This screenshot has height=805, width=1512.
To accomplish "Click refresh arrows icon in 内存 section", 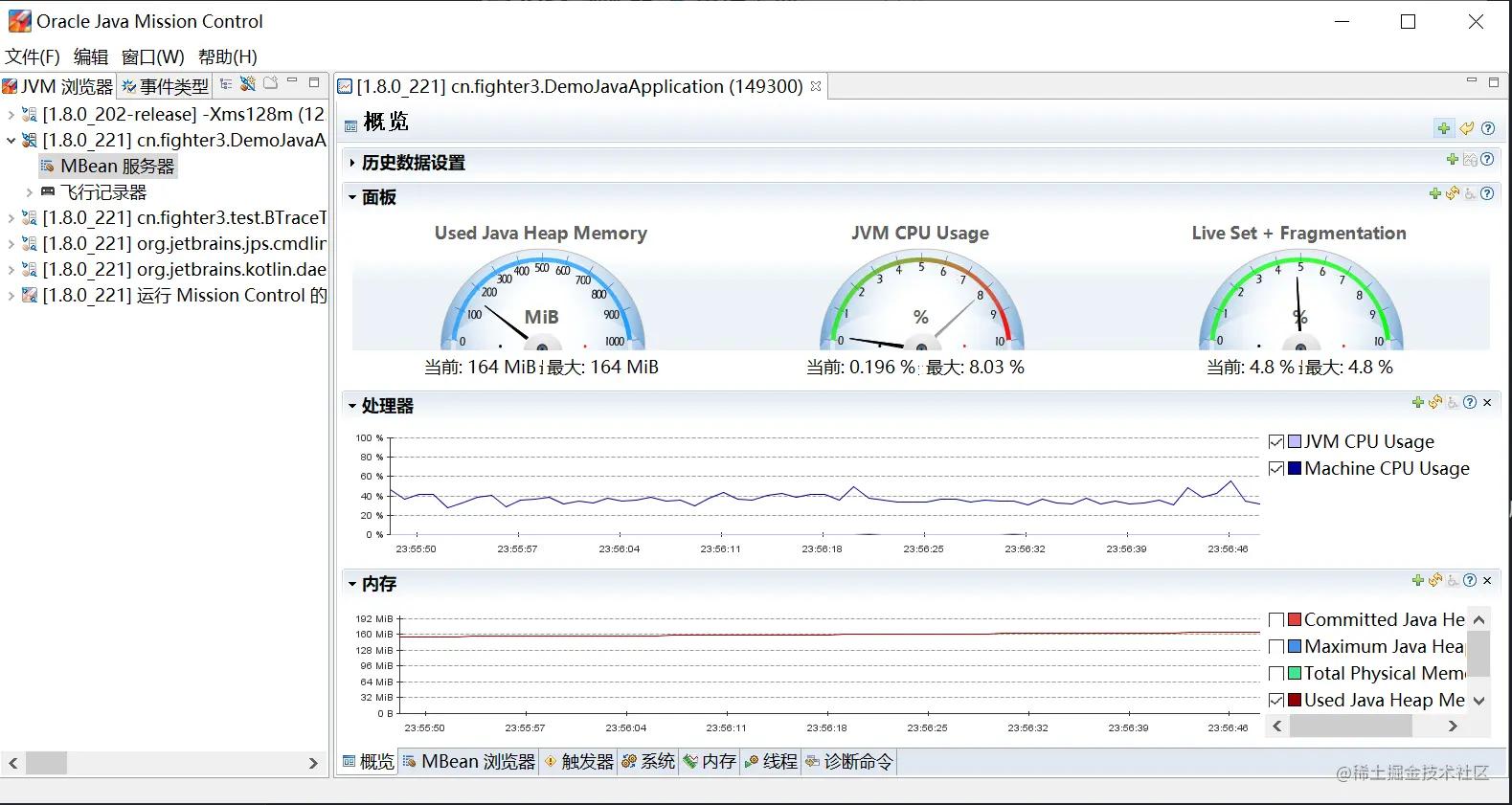I will [x=1435, y=580].
